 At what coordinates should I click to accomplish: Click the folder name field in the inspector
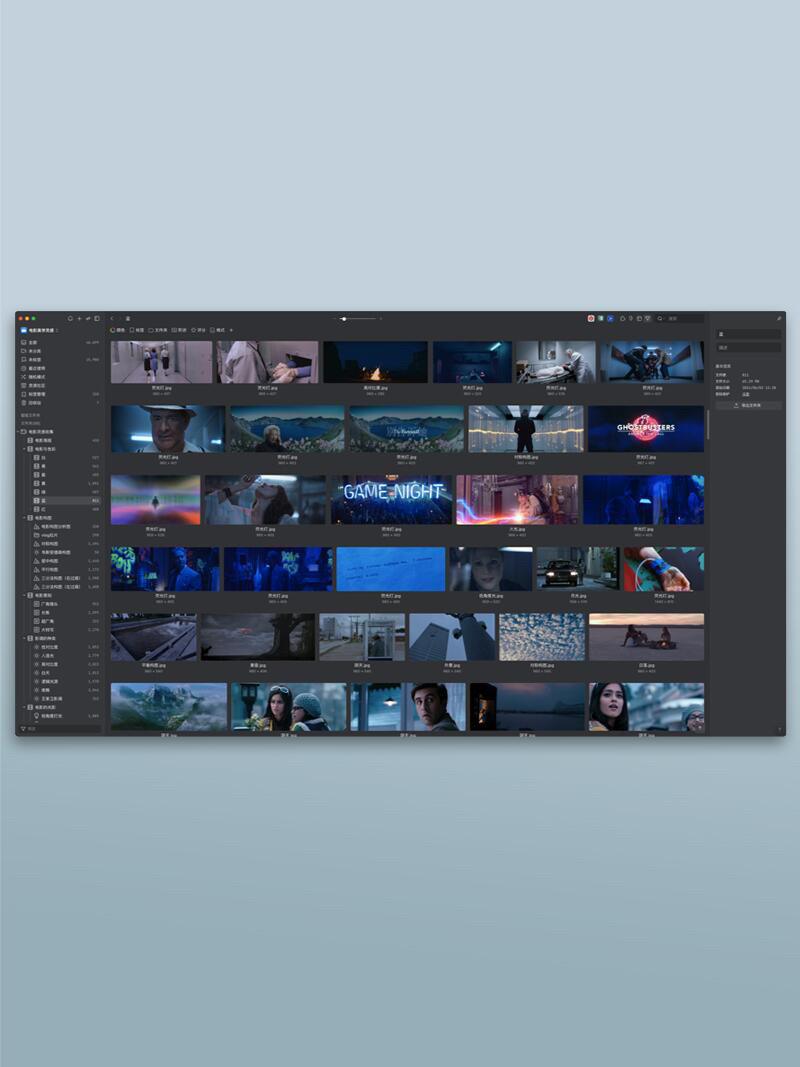click(x=748, y=334)
